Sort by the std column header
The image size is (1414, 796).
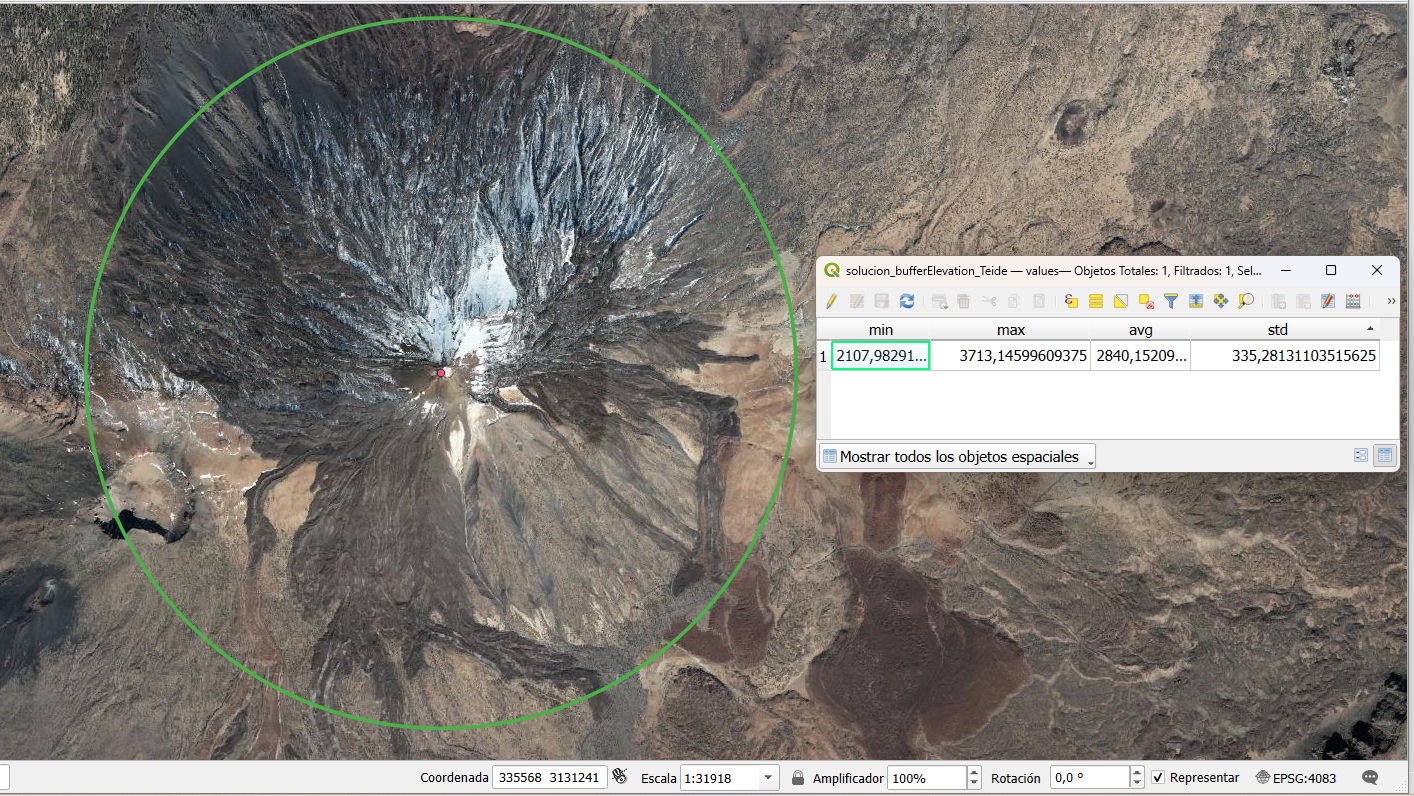[1285, 330]
